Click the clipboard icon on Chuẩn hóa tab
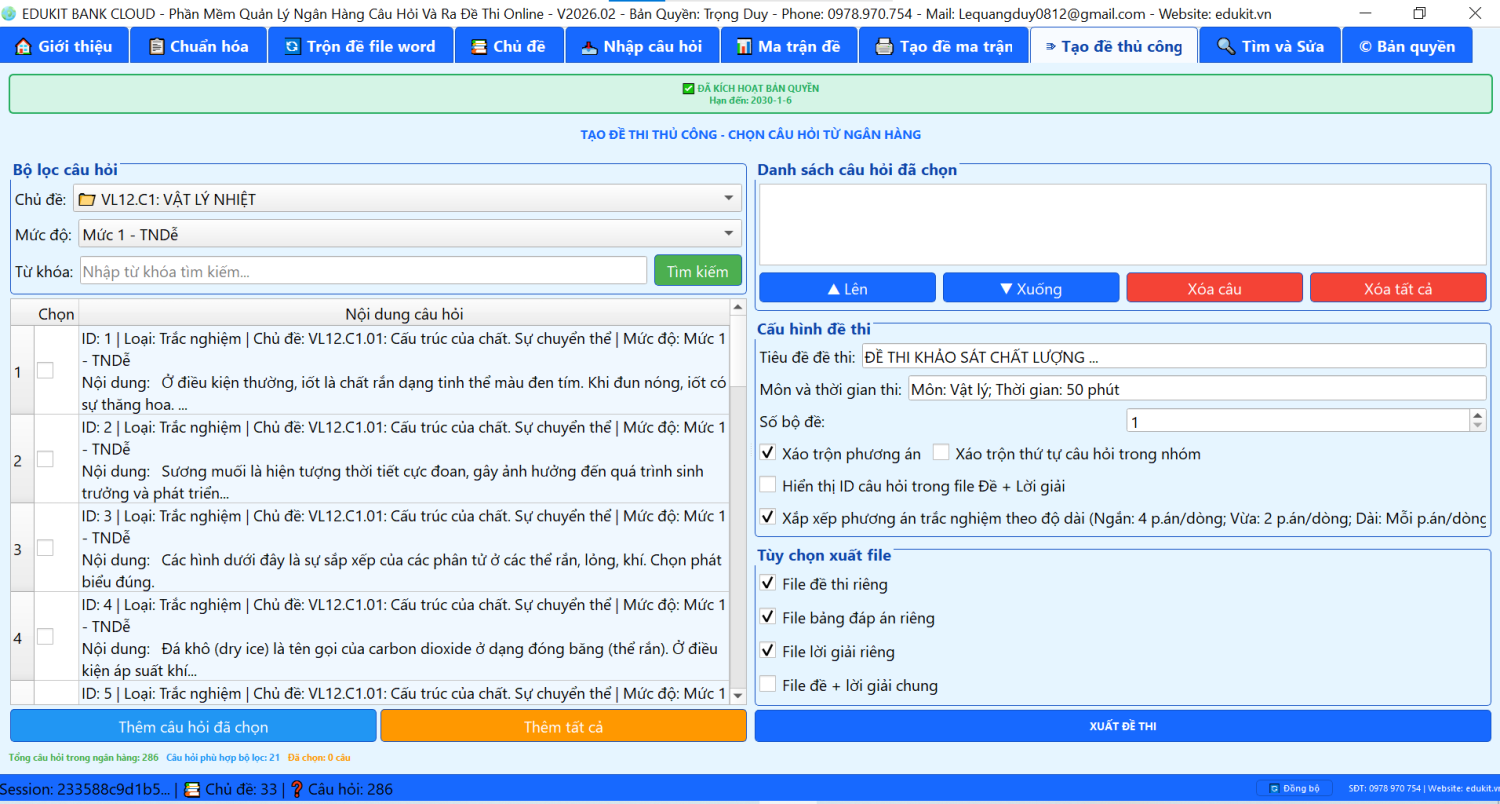 point(156,47)
